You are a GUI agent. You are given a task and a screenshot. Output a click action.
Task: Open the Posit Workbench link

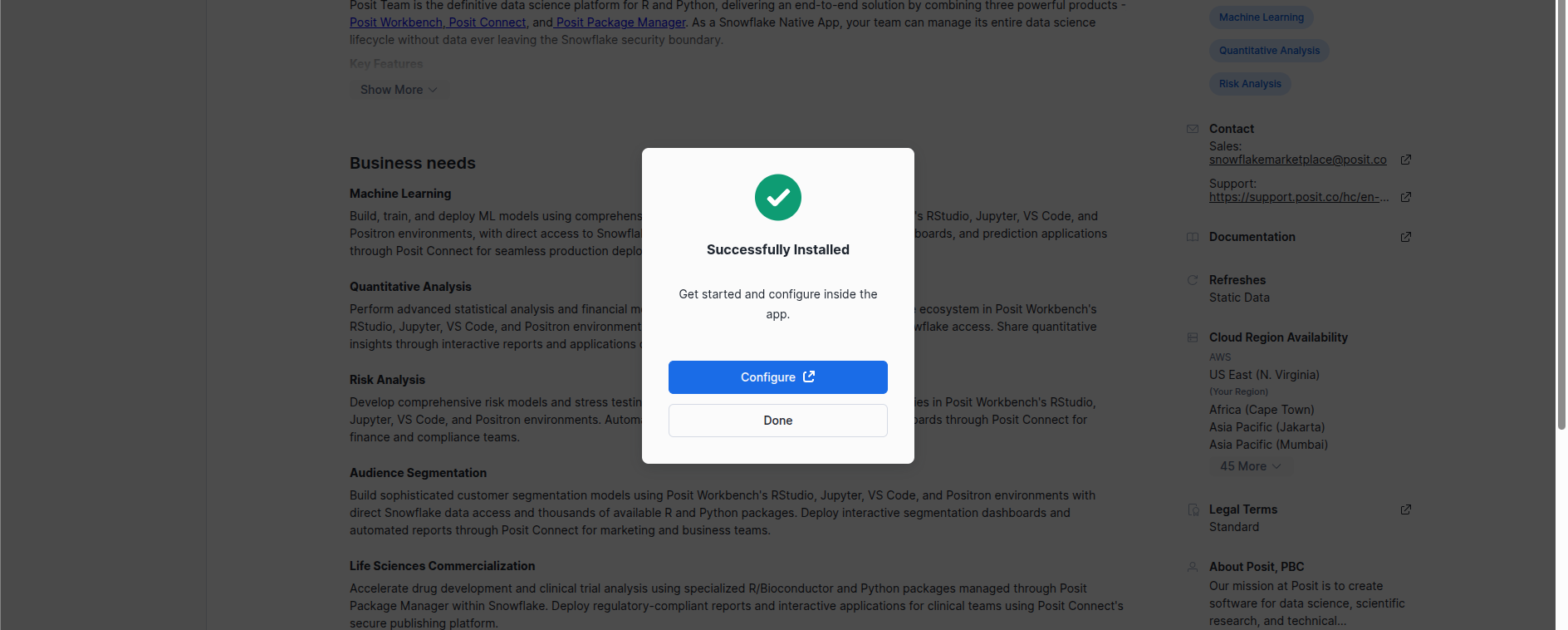coord(395,22)
